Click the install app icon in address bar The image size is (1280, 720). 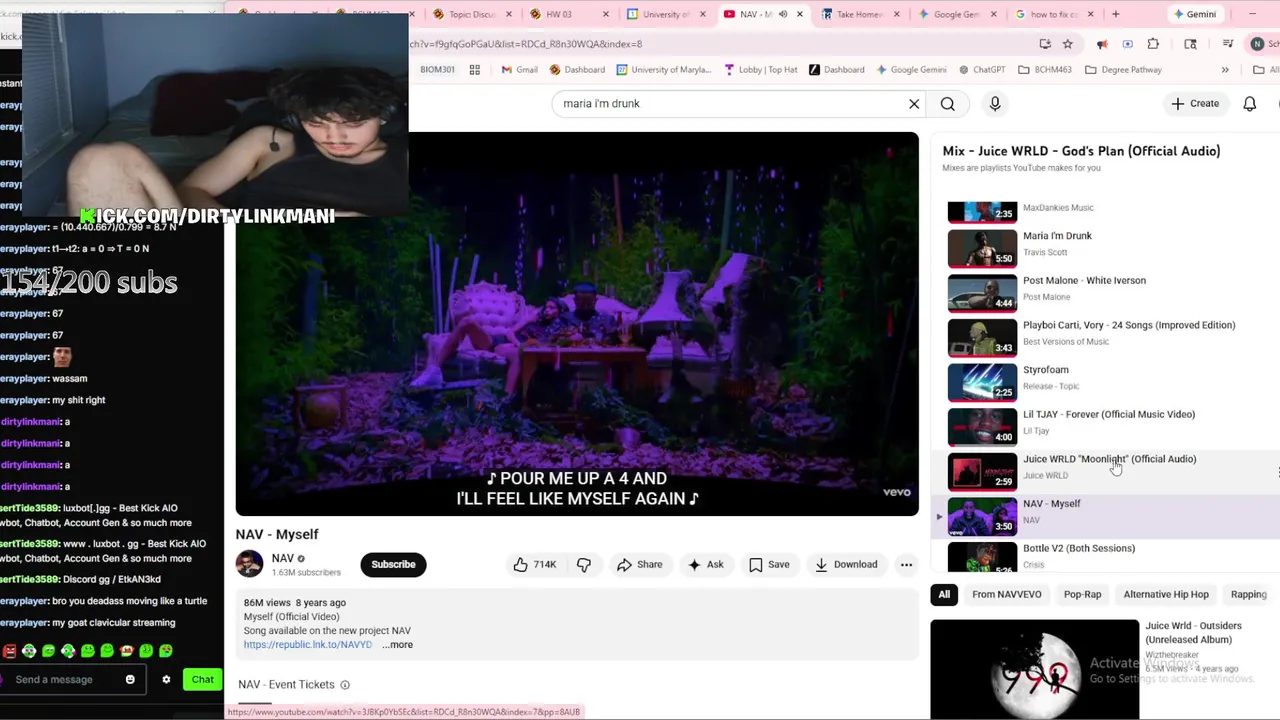click(1045, 44)
